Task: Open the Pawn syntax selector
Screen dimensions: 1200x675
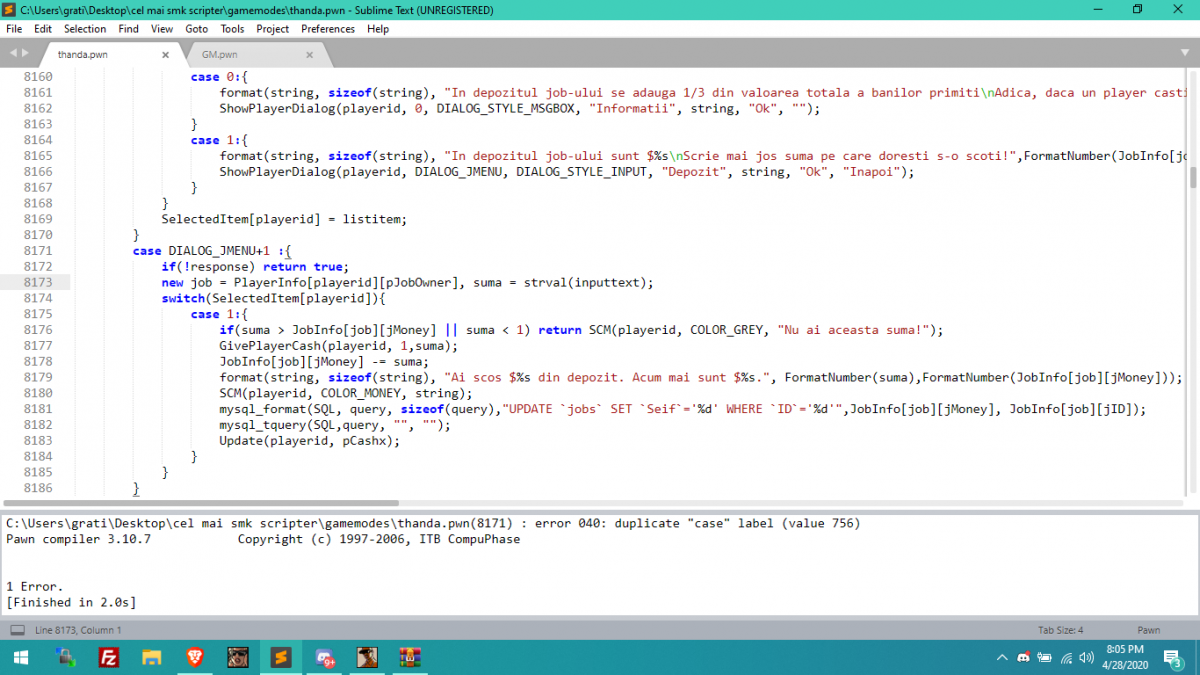Action: click(1148, 630)
